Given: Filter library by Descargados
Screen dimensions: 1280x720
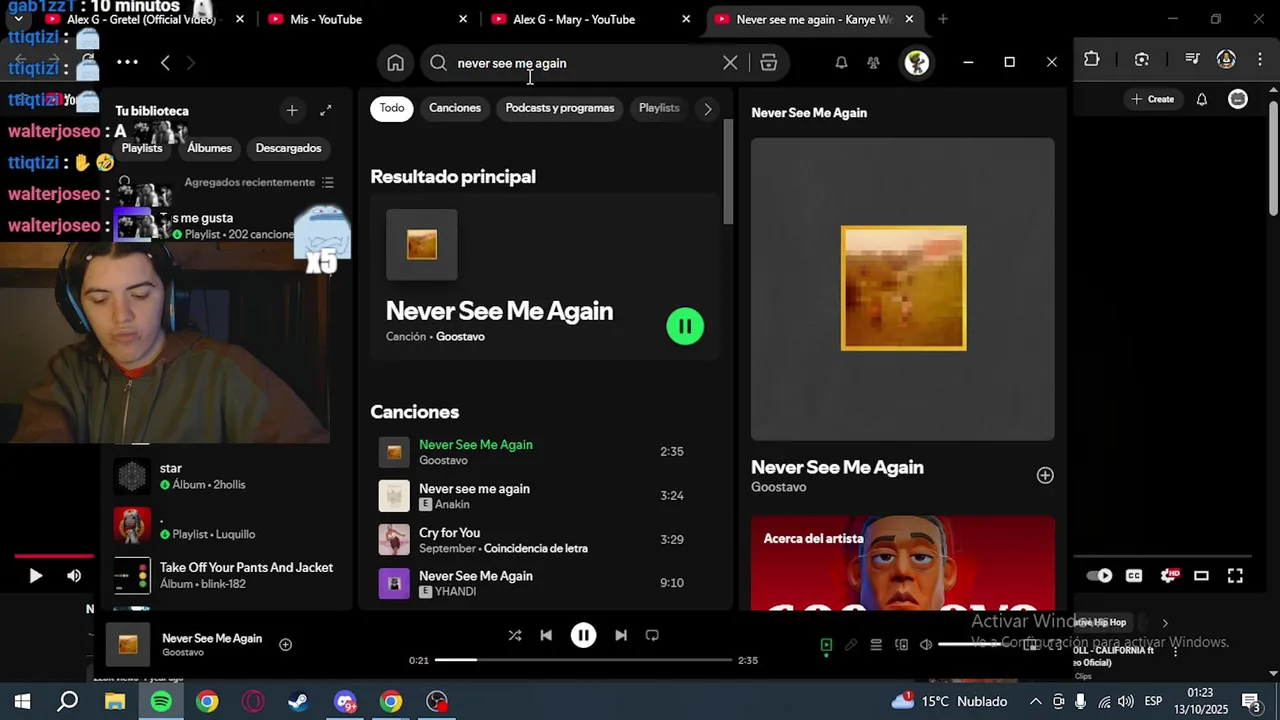Looking at the screenshot, I should point(288,148).
